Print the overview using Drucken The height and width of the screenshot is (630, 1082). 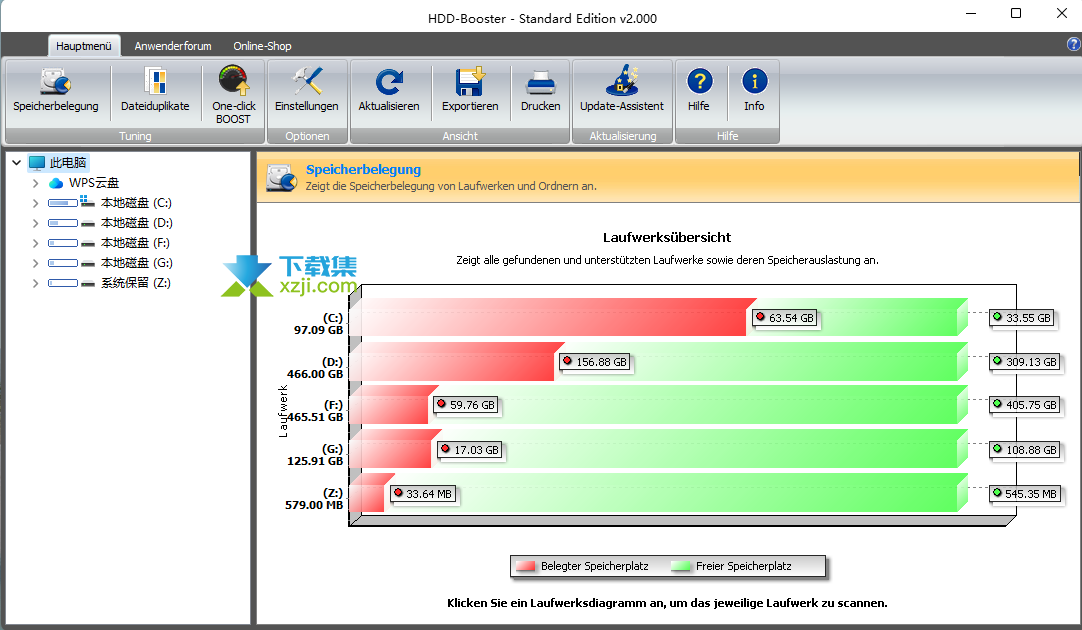click(x=540, y=91)
